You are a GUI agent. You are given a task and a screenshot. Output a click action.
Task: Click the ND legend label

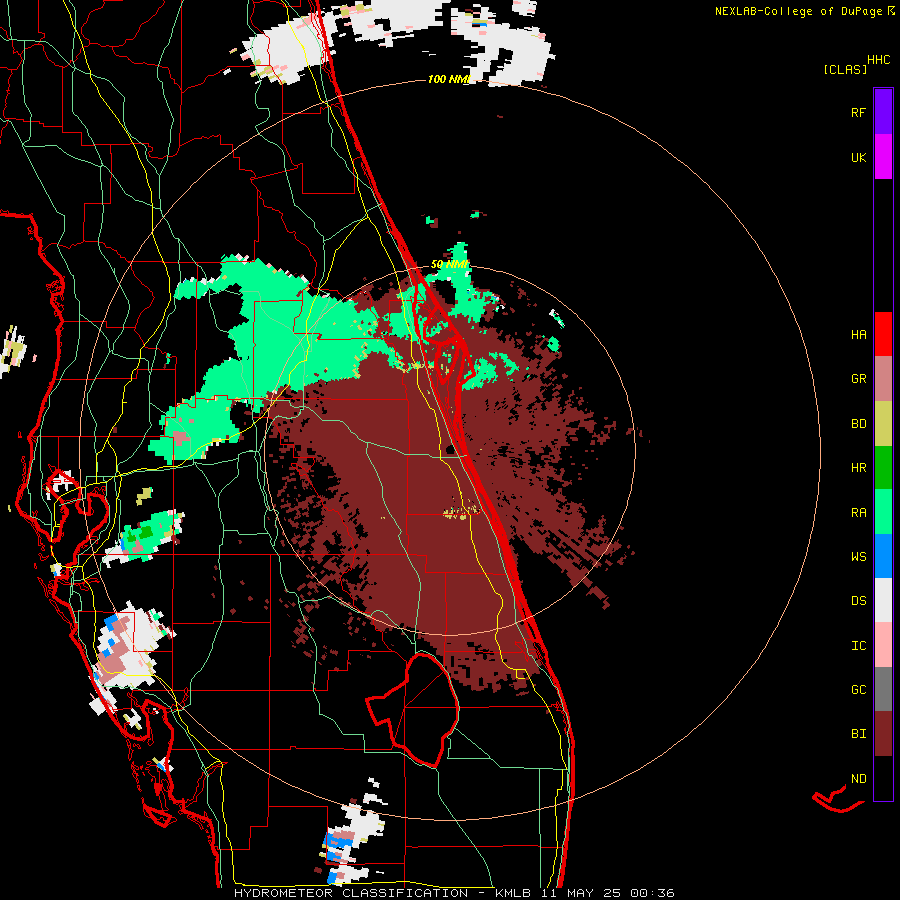[x=858, y=778]
